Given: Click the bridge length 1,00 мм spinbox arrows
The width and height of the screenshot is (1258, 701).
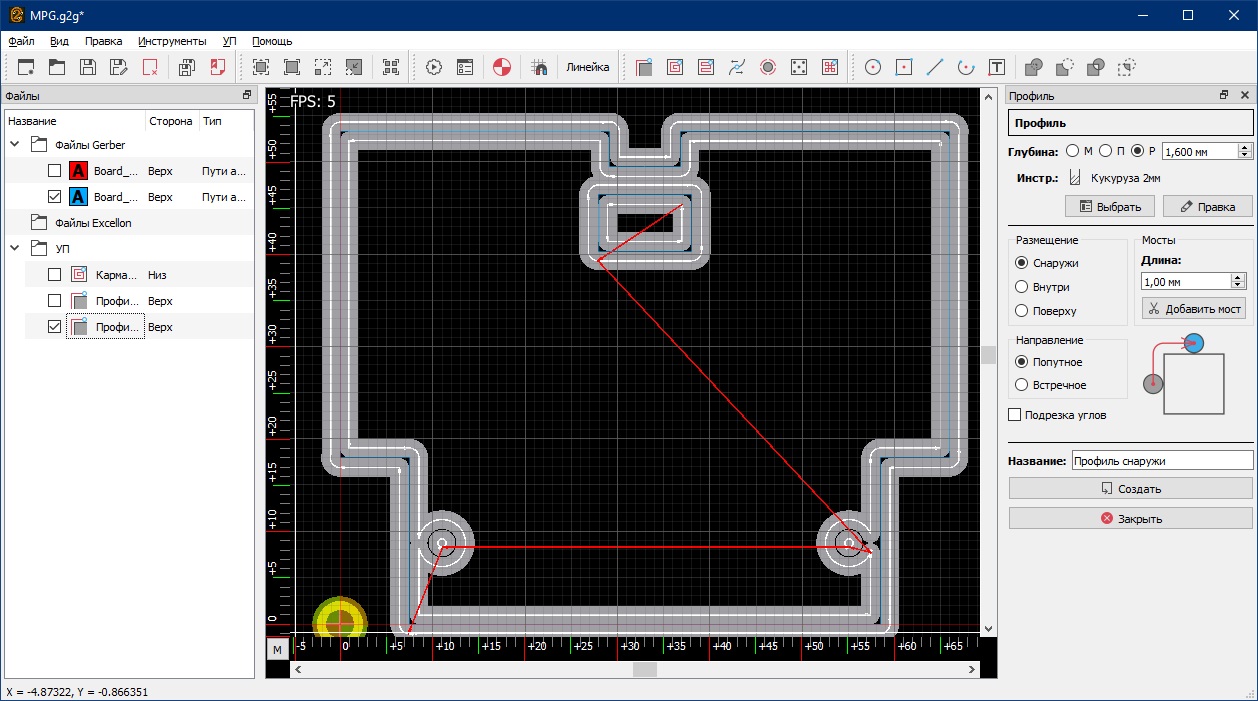Looking at the screenshot, I should [x=1239, y=282].
